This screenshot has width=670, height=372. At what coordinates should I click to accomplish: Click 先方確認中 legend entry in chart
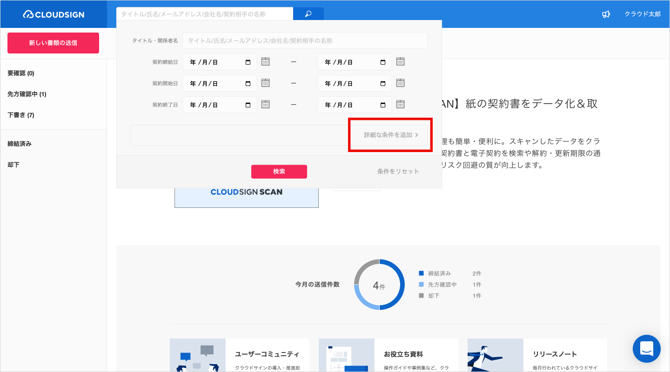click(450, 284)
